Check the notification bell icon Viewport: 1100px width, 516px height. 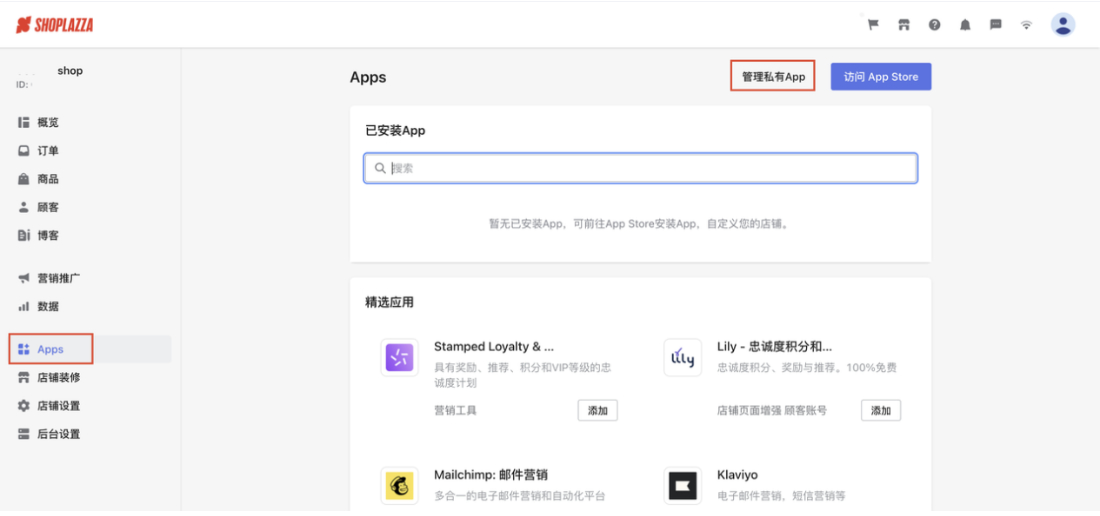[965, 25]
